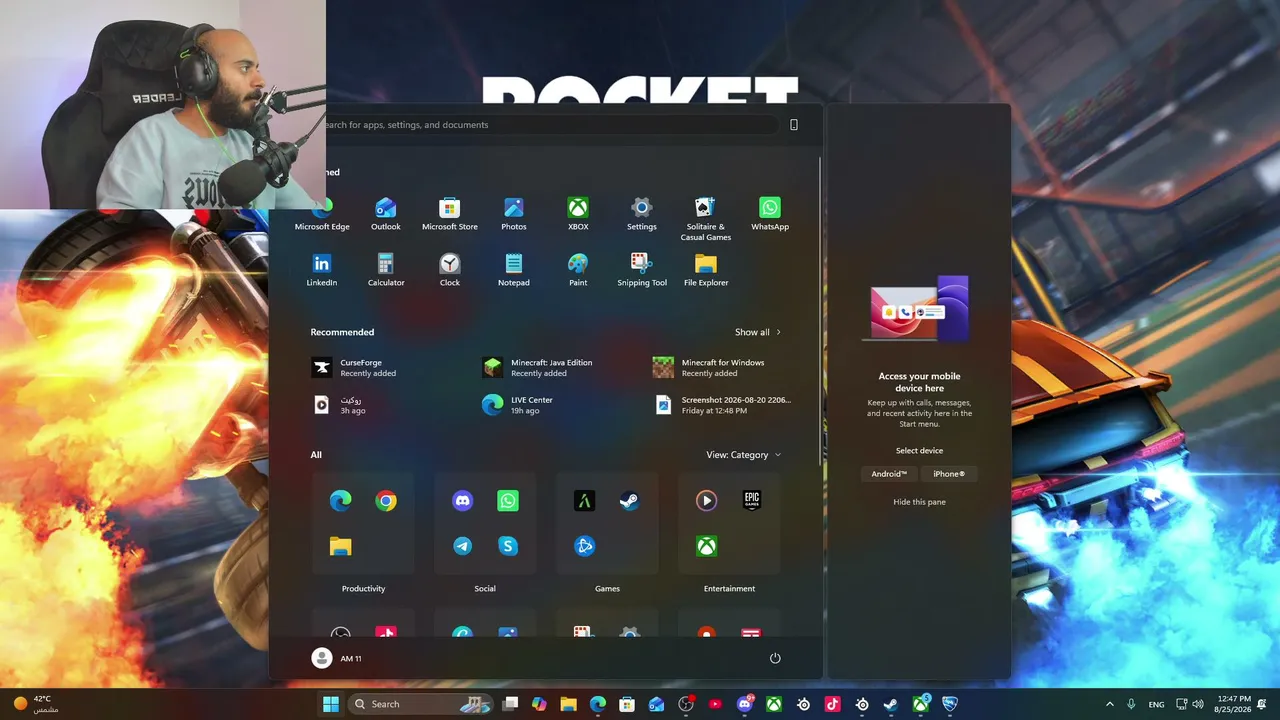This screenshot has height=720, width=1280.
Task: Open Telegram in the Social folder
Action: pyautogui.click(x=462, y=546)
